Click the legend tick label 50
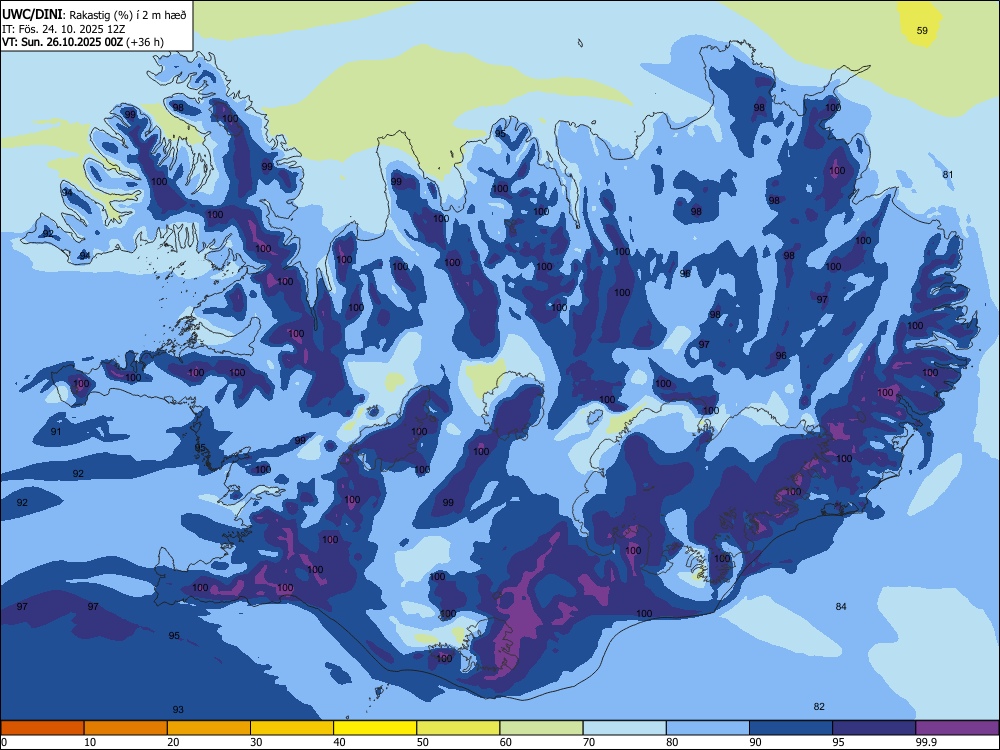The width and height of the screenshot is (1000, 750). [x=423, y=742]
